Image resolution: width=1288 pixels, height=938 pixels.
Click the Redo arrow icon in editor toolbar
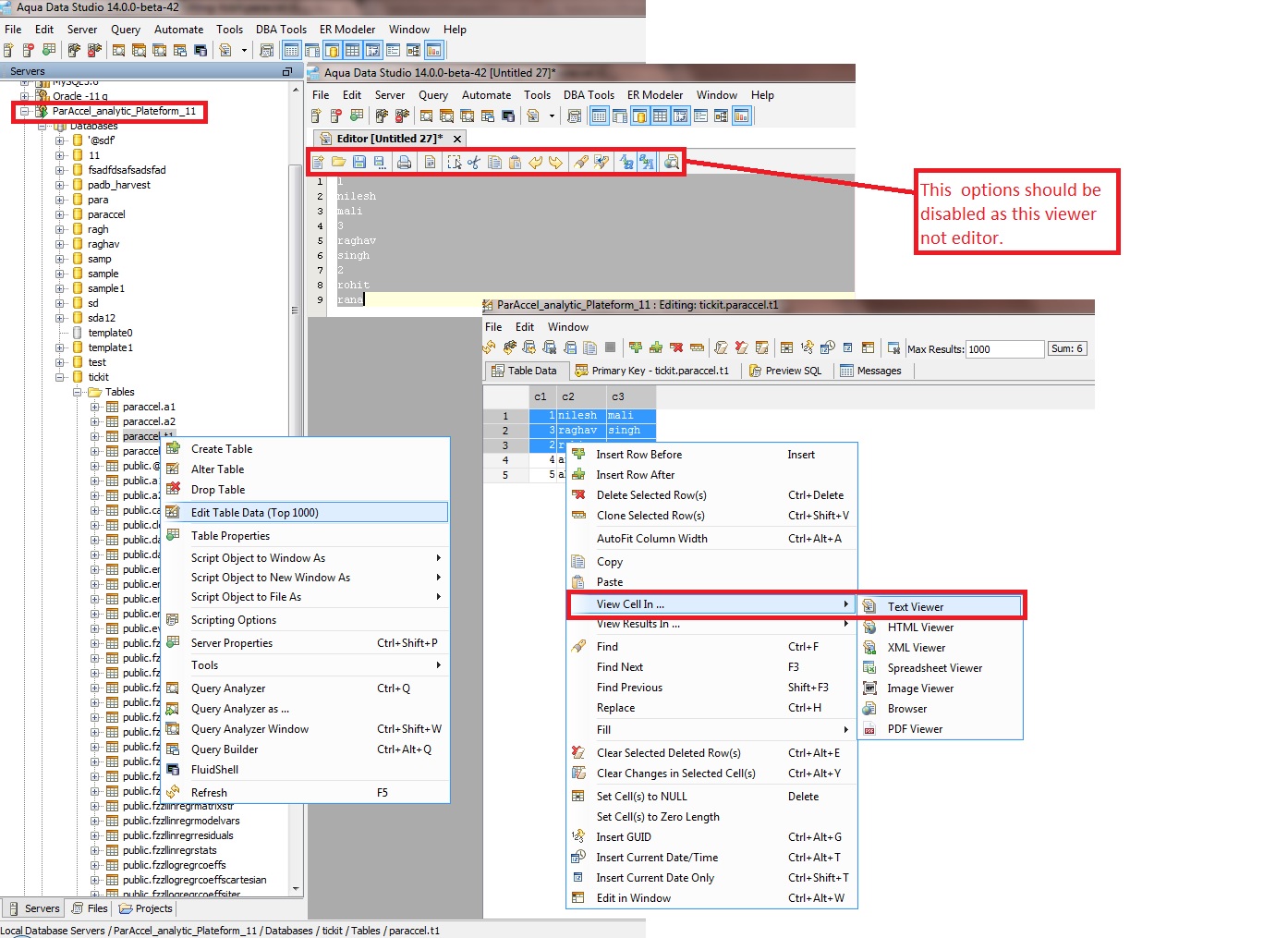555,163
